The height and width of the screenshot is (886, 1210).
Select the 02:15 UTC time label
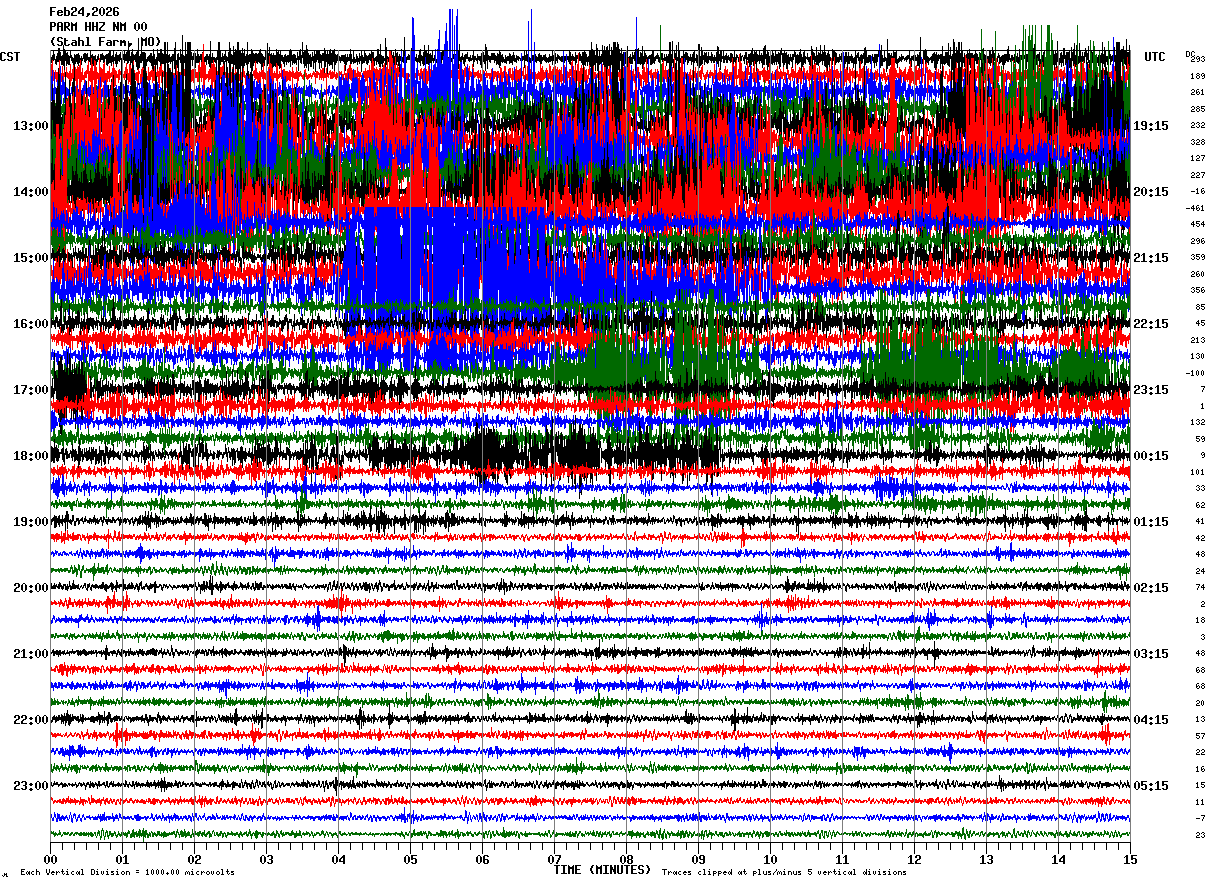(1151, 588)
